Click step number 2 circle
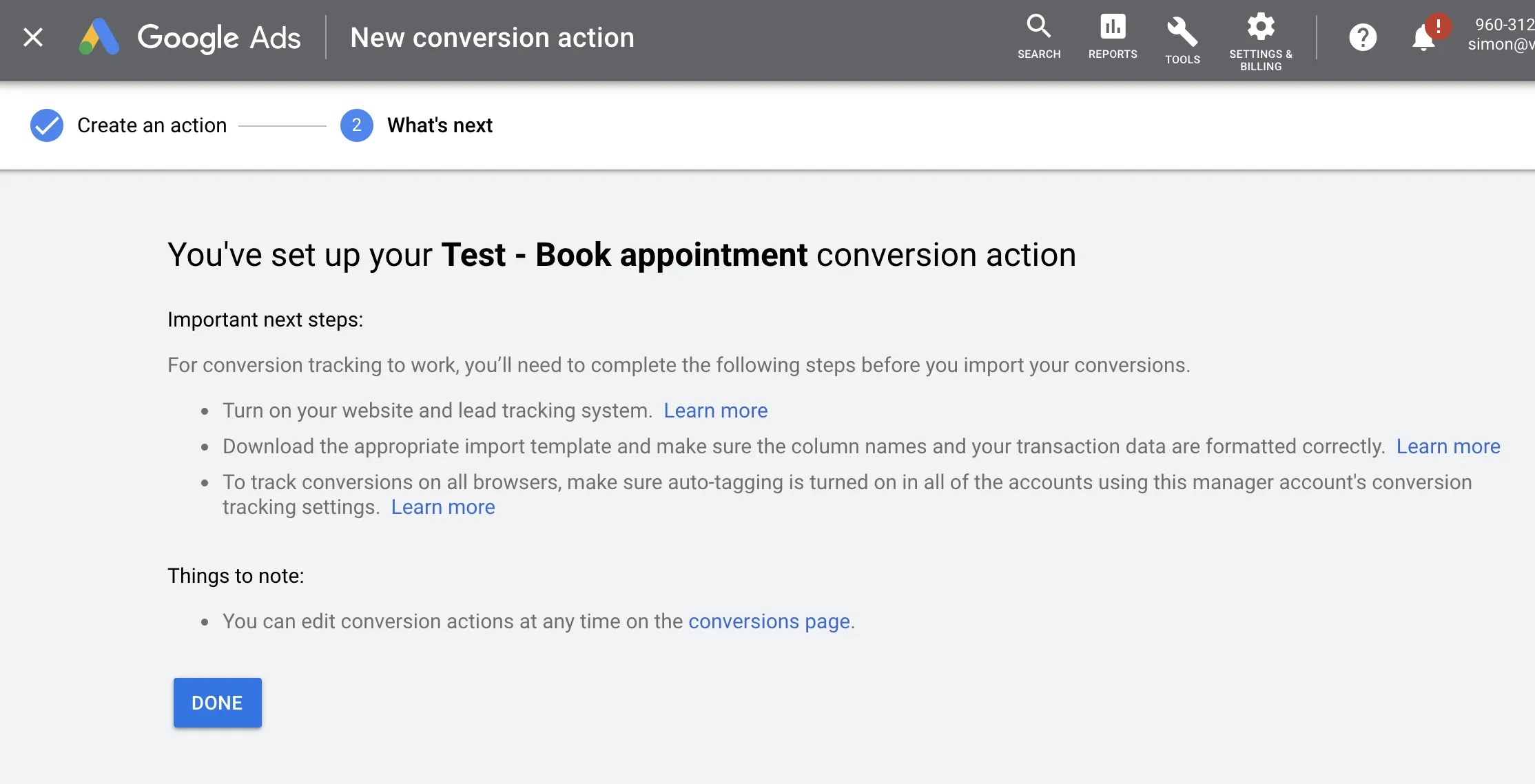1535x784 pixels. [x=356, y=125]
